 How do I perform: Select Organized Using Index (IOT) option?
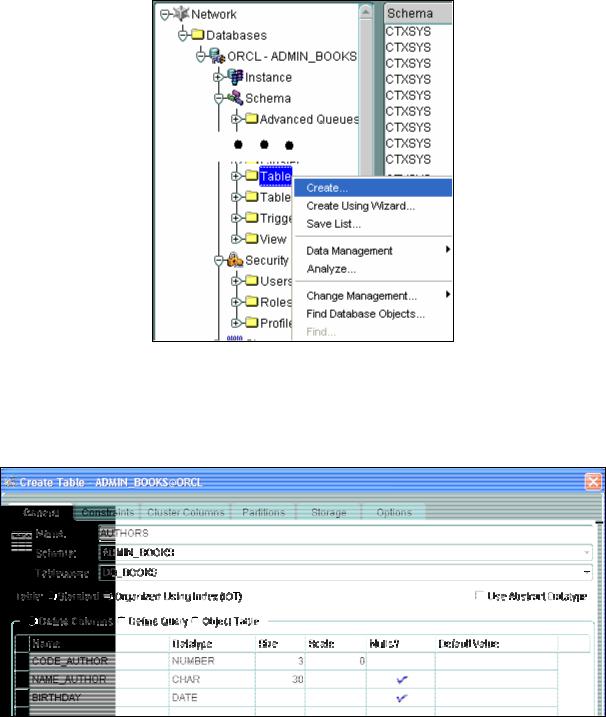coord(109,596)
